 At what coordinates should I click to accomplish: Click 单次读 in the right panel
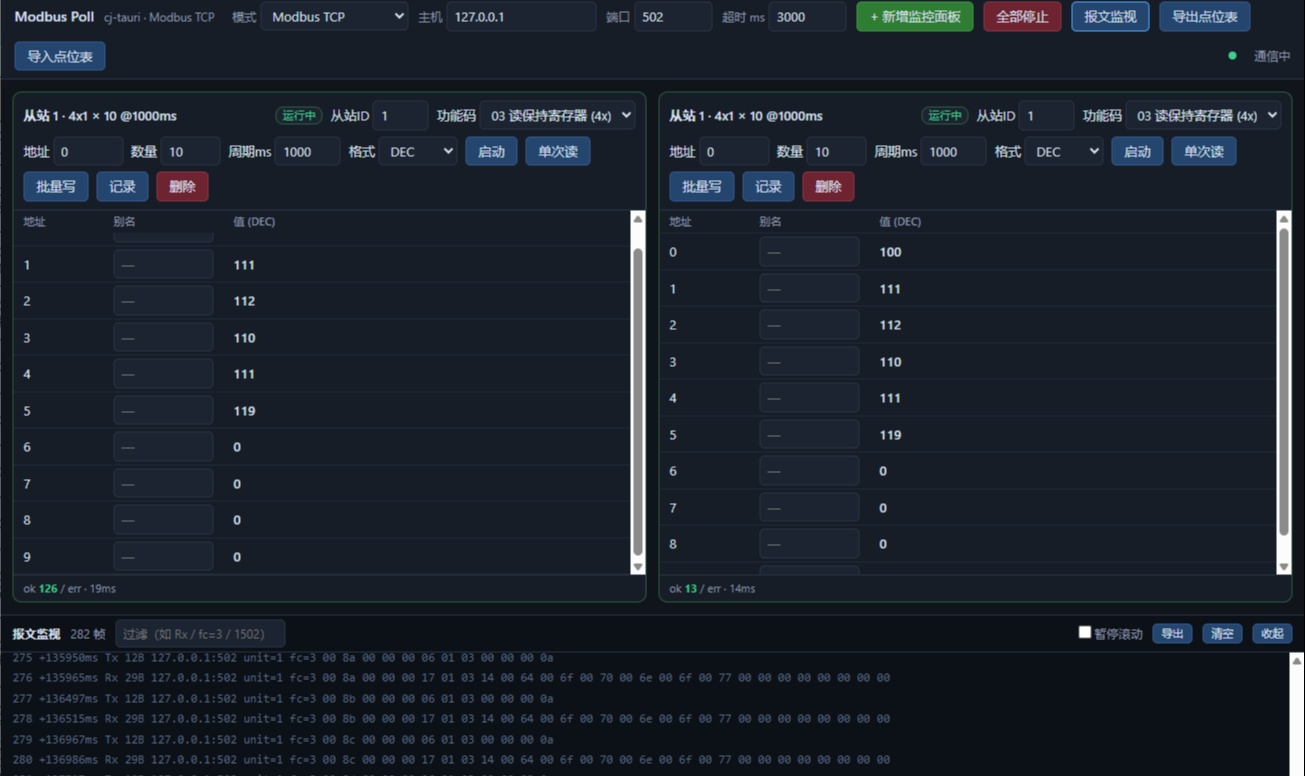[1204, 152]
